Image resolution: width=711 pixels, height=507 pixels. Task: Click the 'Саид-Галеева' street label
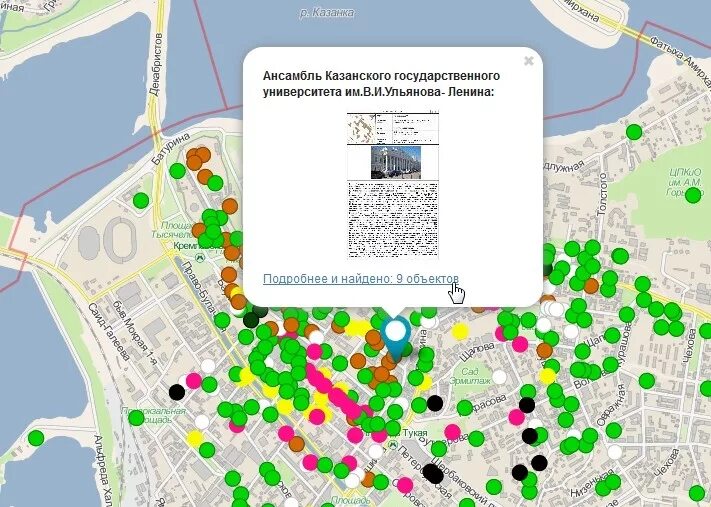[x=108, y=332]
